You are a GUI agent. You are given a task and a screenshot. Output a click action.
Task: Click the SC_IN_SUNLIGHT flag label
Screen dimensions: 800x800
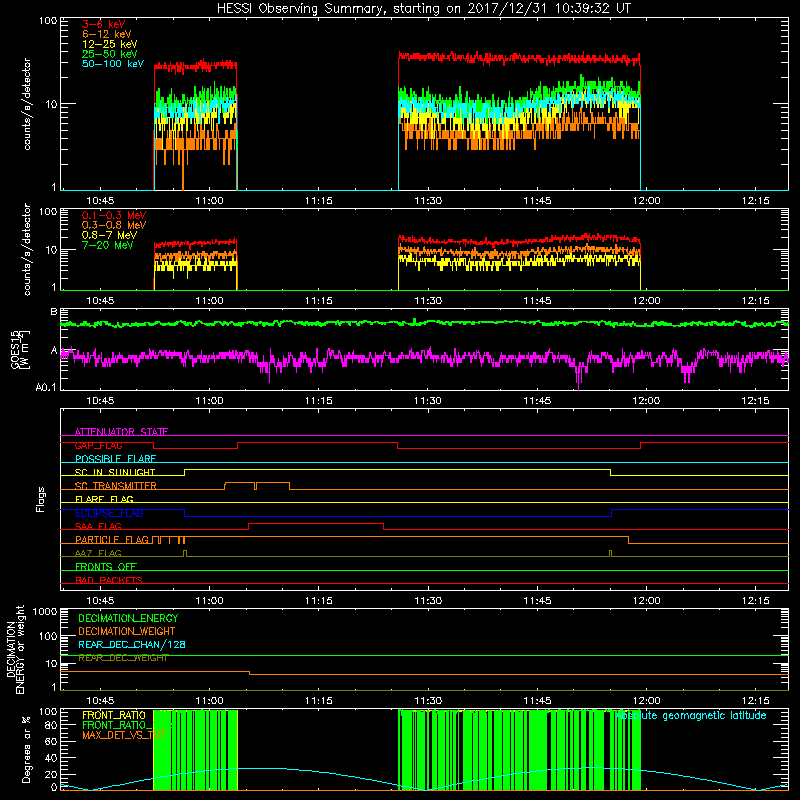click(115, 472)
